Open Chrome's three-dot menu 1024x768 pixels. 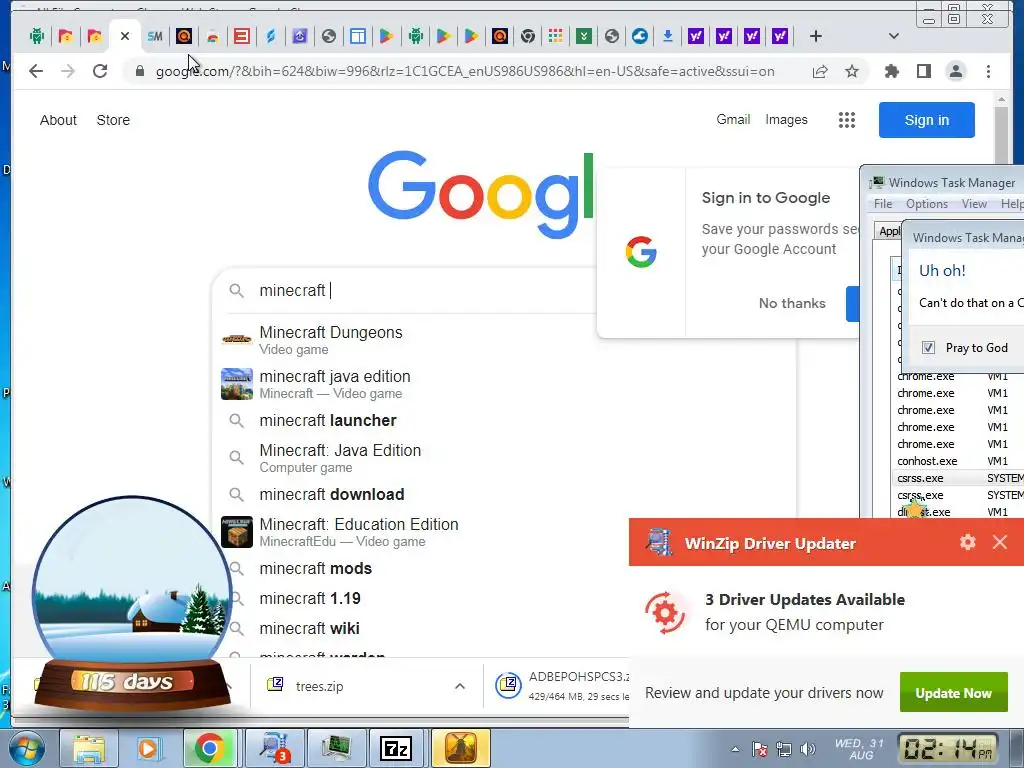(988, 71)
